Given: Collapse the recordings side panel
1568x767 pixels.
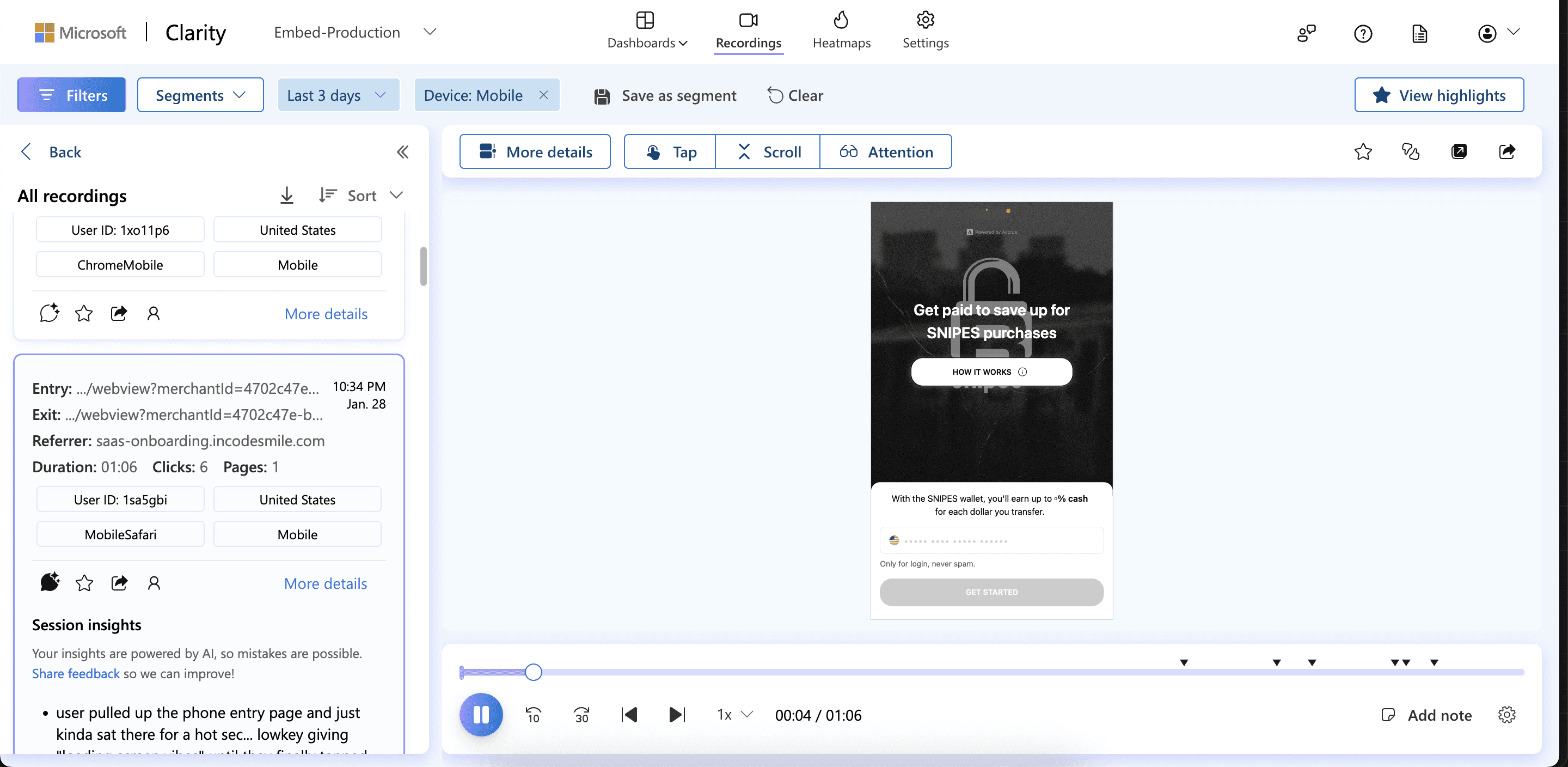Looking at the screenshot, I should click(x=402, y=151).
